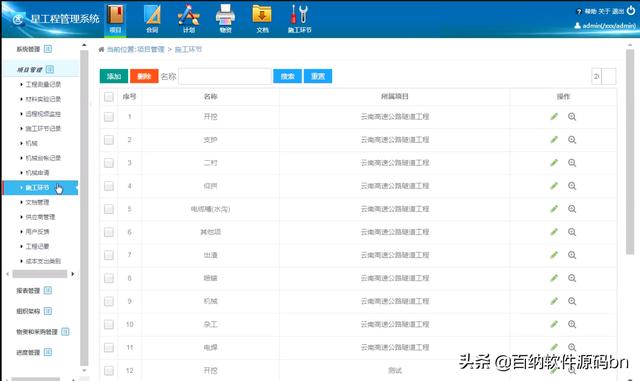View details of row 3 二衬
The image size is (640, 381).
[x=572, y=163]
